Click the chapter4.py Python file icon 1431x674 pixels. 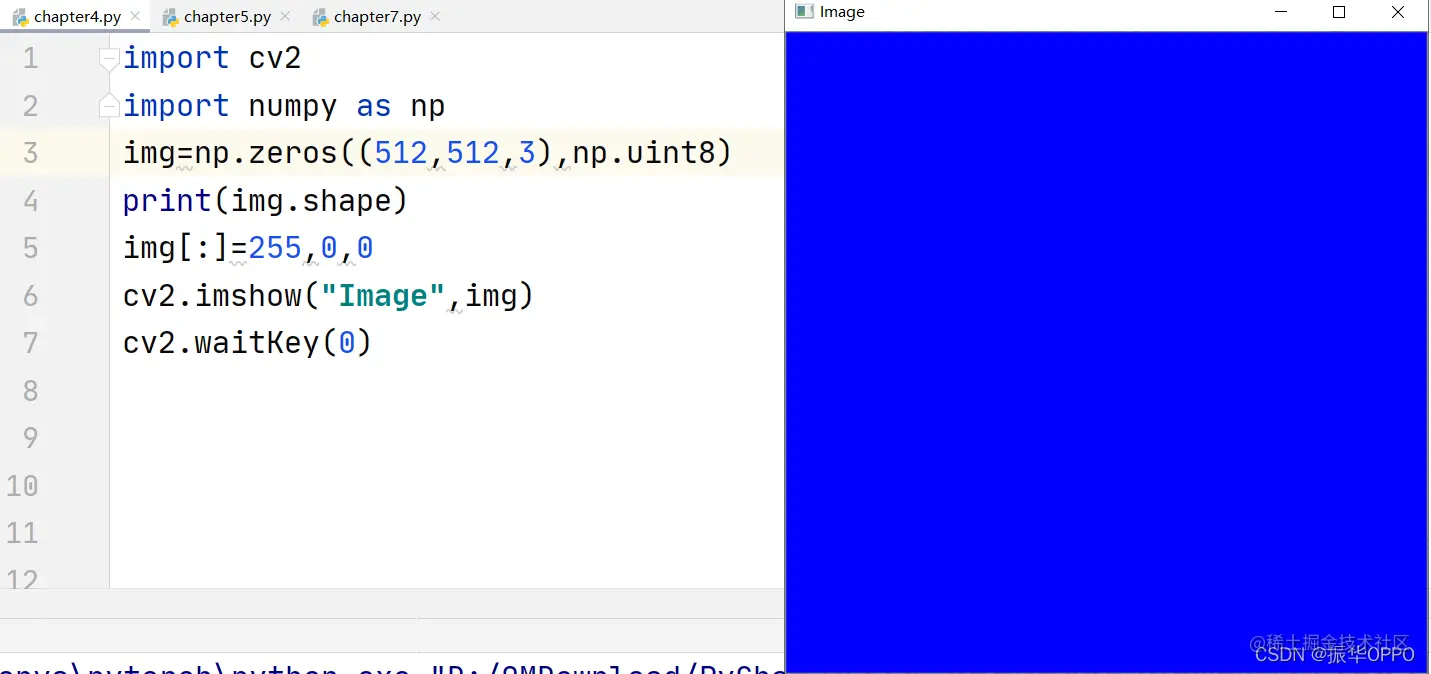[20, 17]
